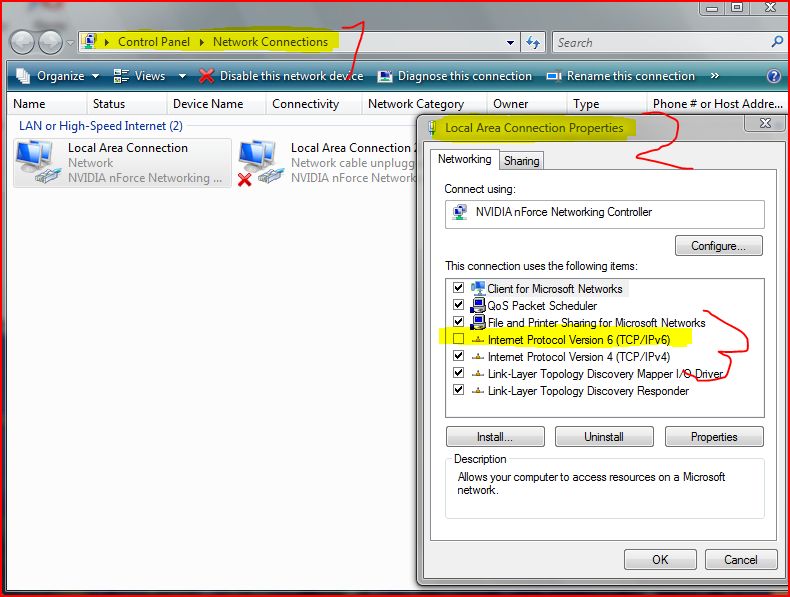
Task: Click OK in the Properties dialog
Action: [x=660, y=560]
